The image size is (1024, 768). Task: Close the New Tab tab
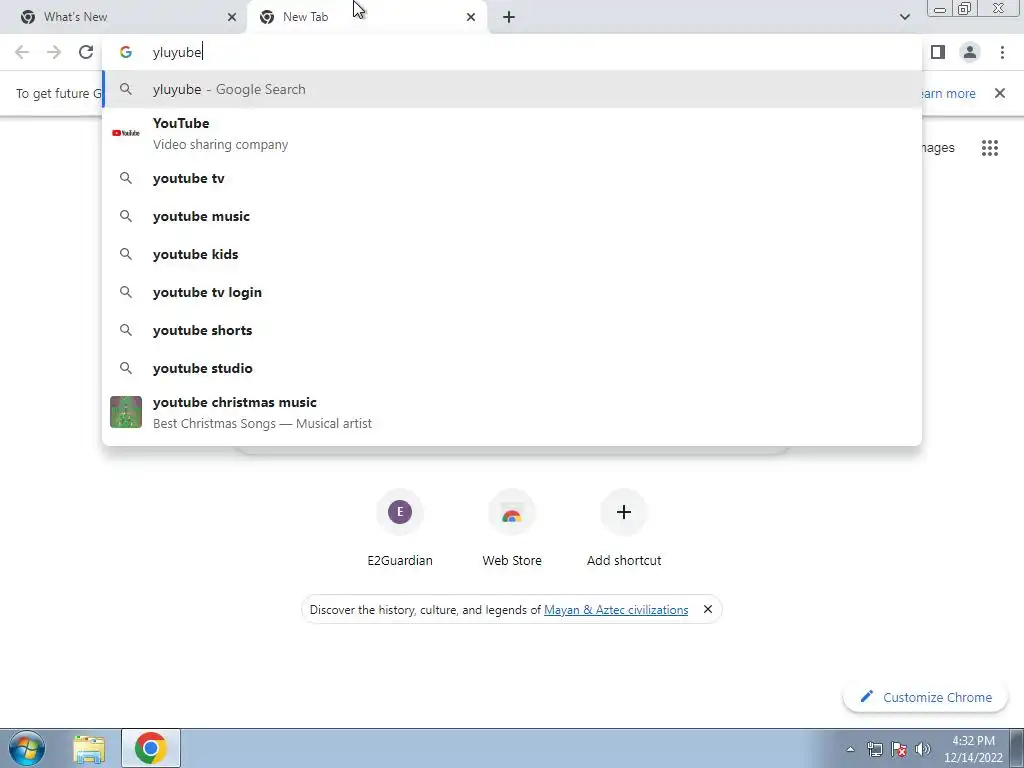pos(471,17)
